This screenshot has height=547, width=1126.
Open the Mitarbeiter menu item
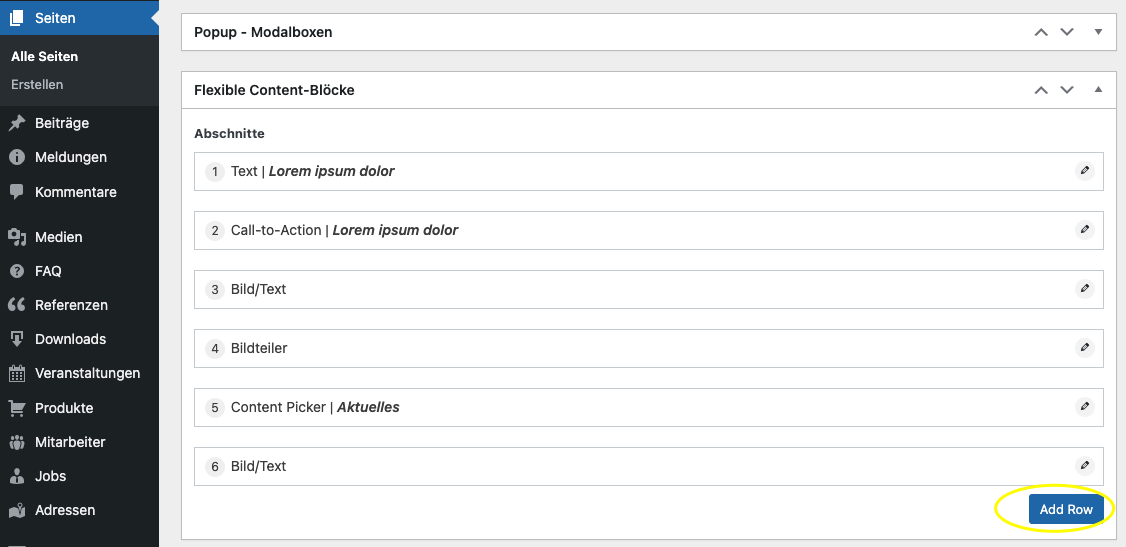70,442
